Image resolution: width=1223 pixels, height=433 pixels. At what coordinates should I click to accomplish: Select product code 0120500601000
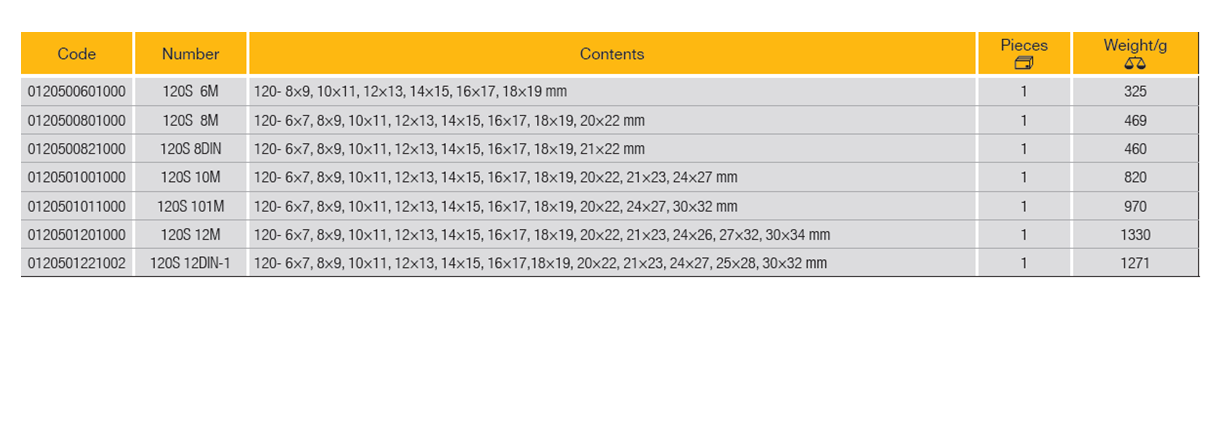(77, 92)
